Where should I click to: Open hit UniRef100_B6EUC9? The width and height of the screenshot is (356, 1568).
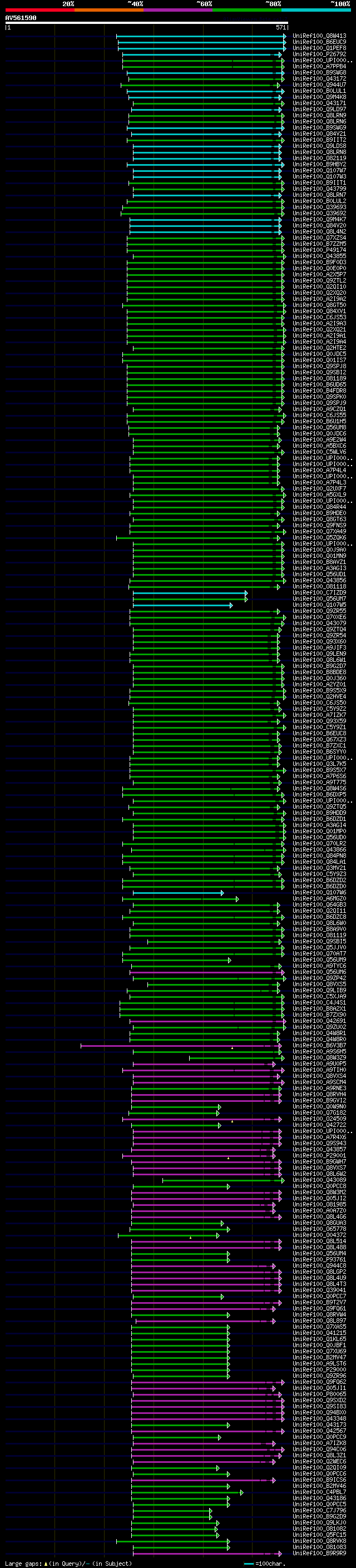tap(319, 42)
